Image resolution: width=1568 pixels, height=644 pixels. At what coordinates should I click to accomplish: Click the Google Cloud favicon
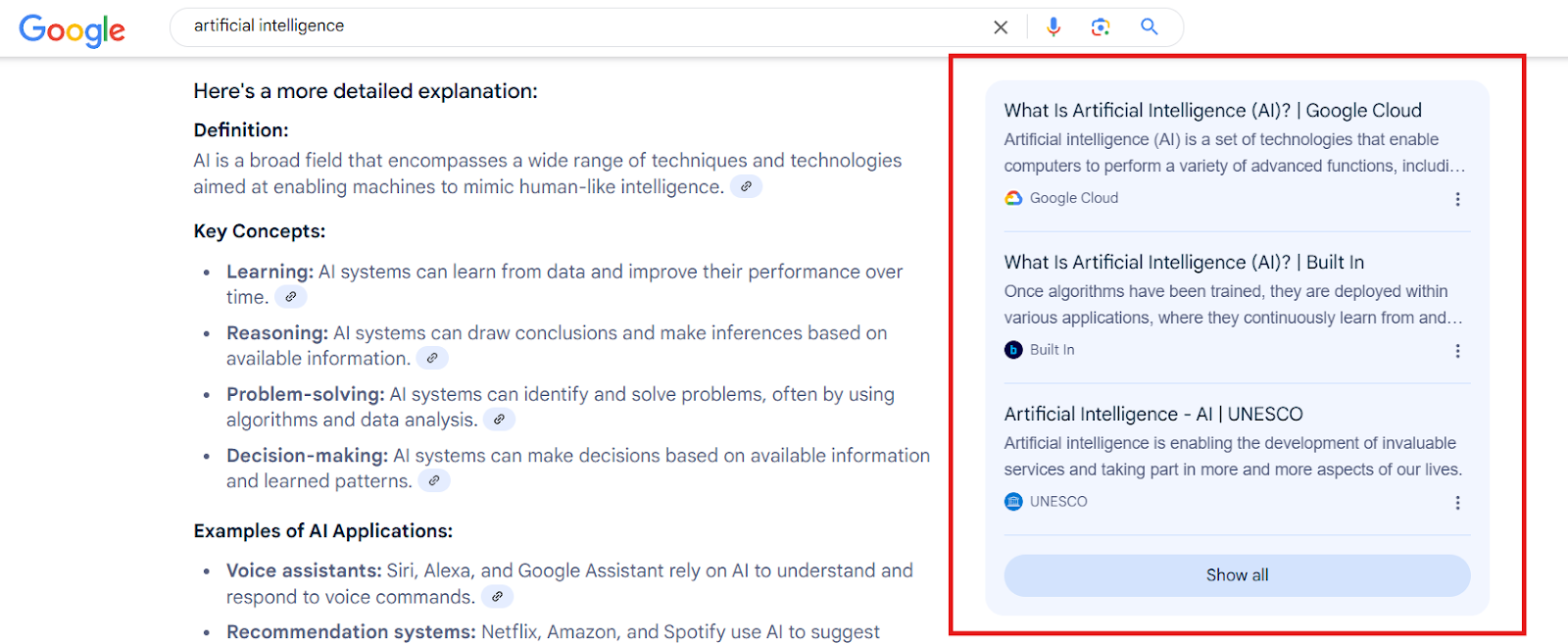pyautogui.click(x=1013, y=198)
